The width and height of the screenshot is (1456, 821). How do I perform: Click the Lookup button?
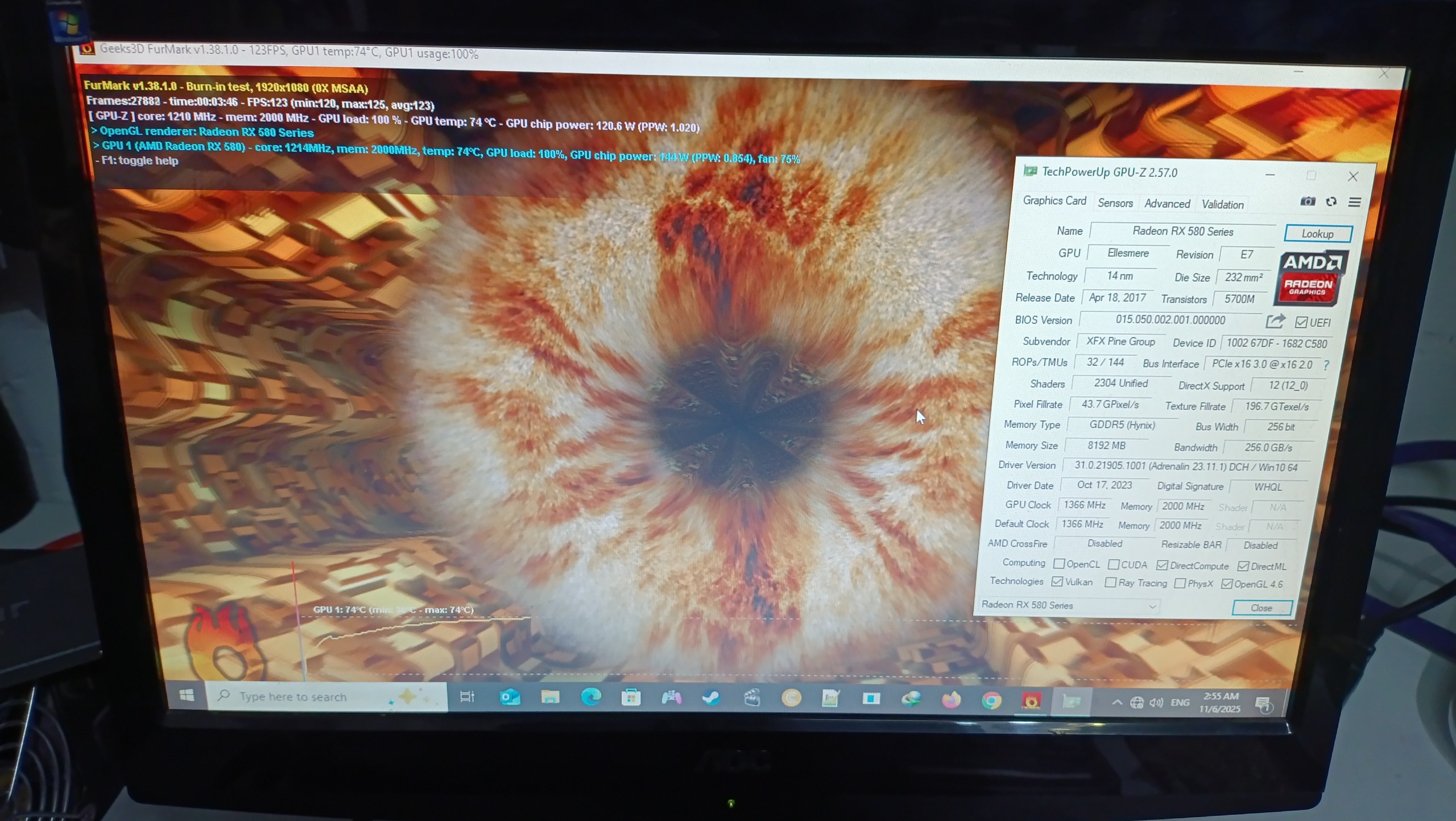pyautogui.click(x=1317, y=234)
